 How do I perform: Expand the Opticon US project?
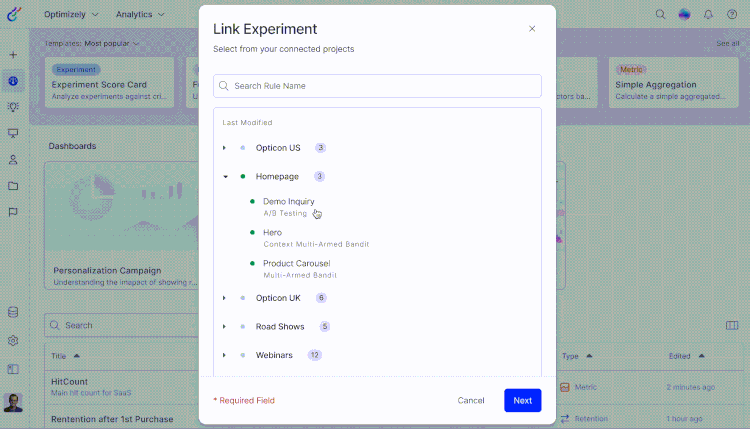[225, 148]
